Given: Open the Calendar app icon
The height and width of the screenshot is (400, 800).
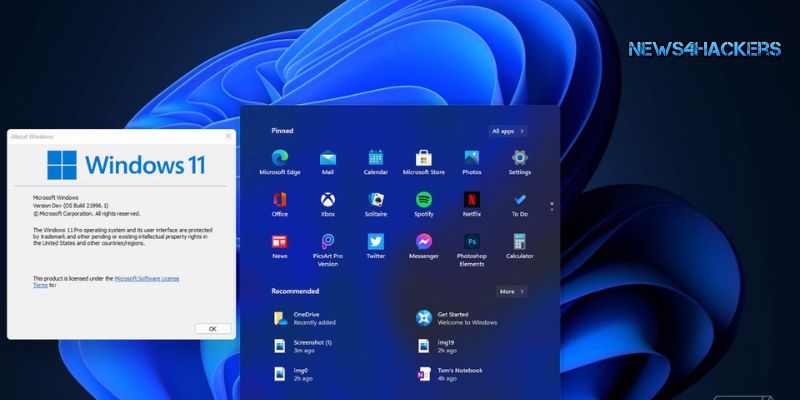Looking at the screenshot, I should point(375,158).
